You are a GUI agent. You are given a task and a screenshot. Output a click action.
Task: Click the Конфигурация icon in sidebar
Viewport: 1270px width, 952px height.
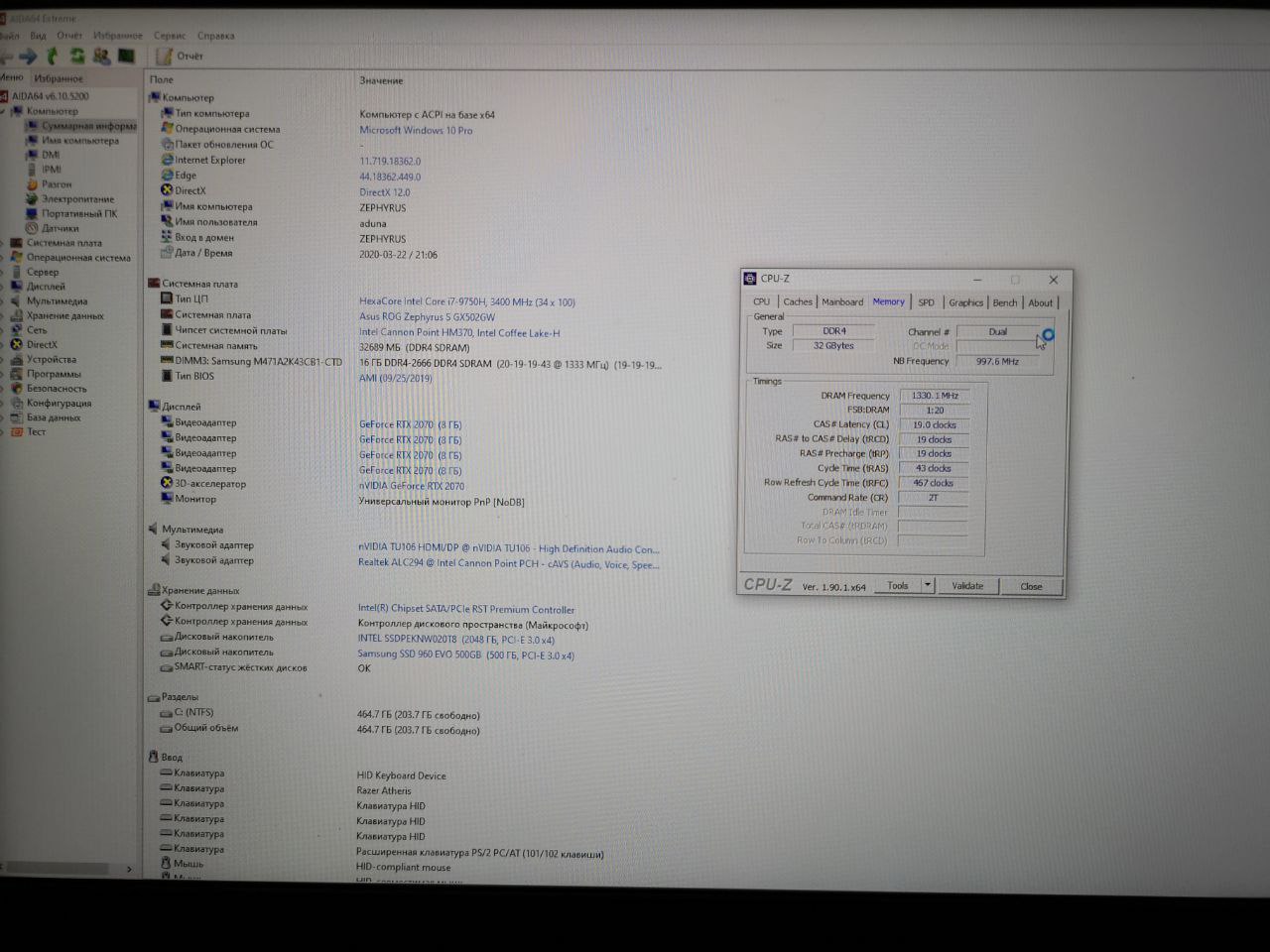click(16, 403)
